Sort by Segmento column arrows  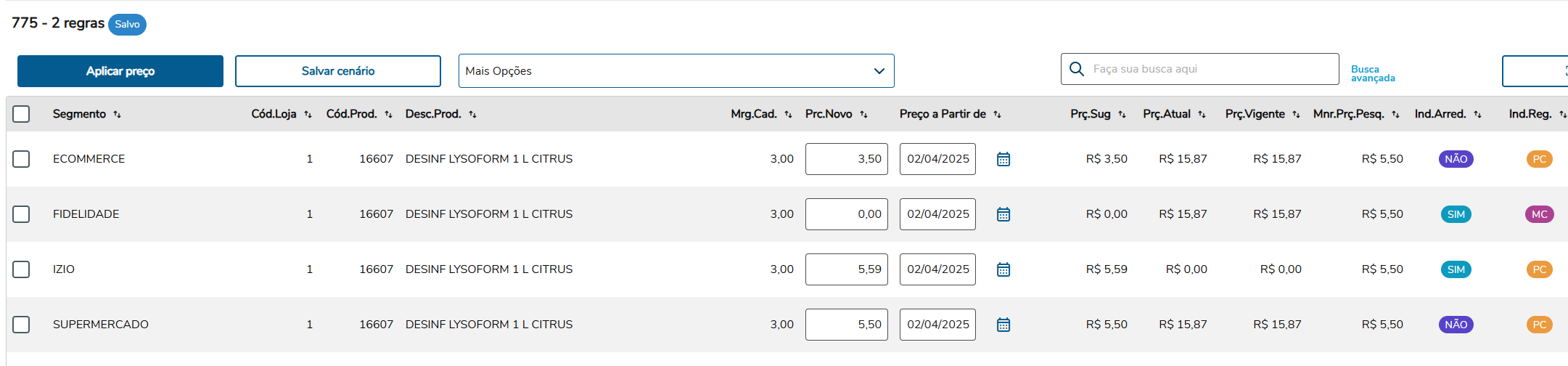coord(118,115)
